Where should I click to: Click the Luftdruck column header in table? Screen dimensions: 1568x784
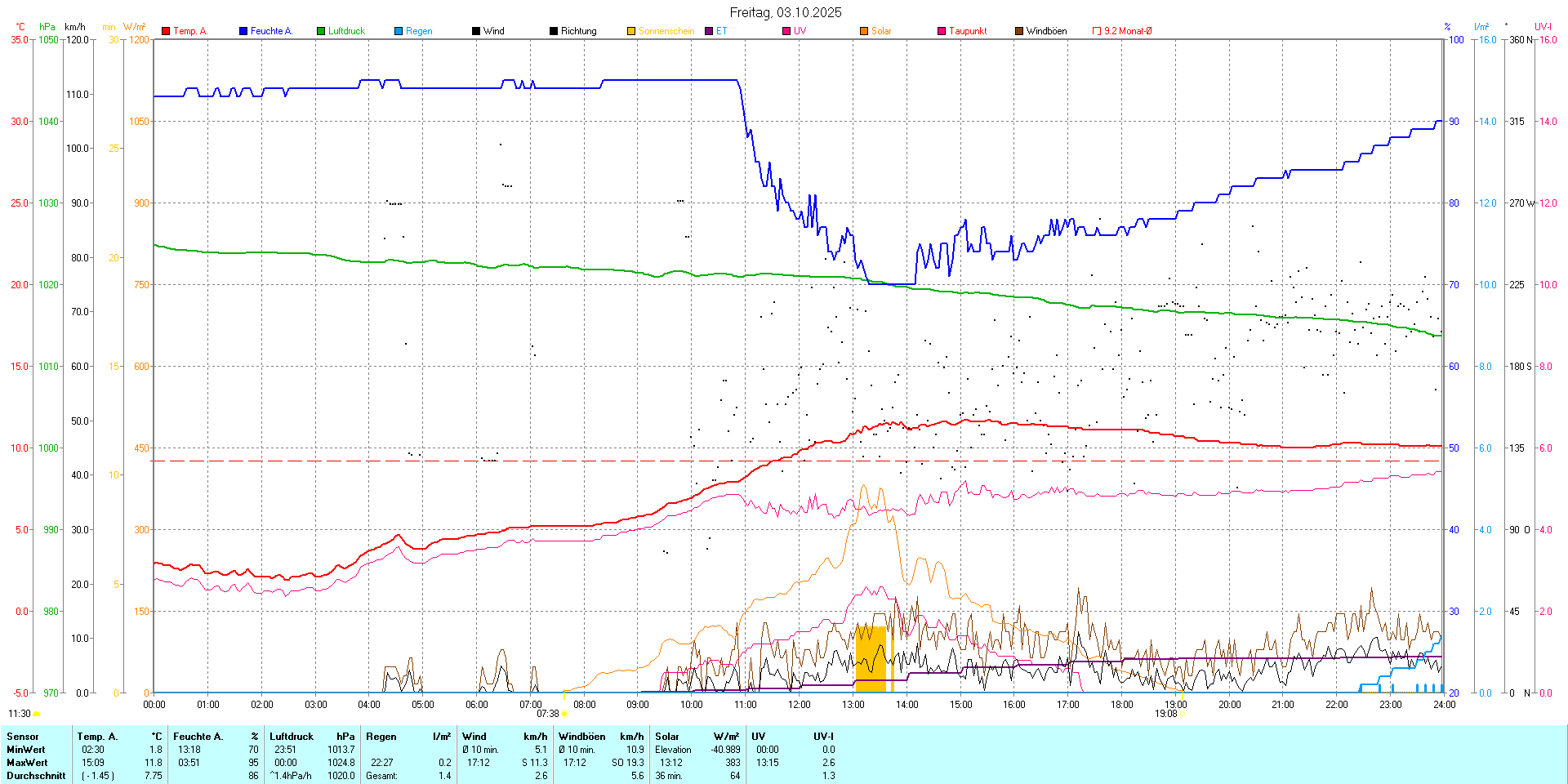tap(292, 737)
